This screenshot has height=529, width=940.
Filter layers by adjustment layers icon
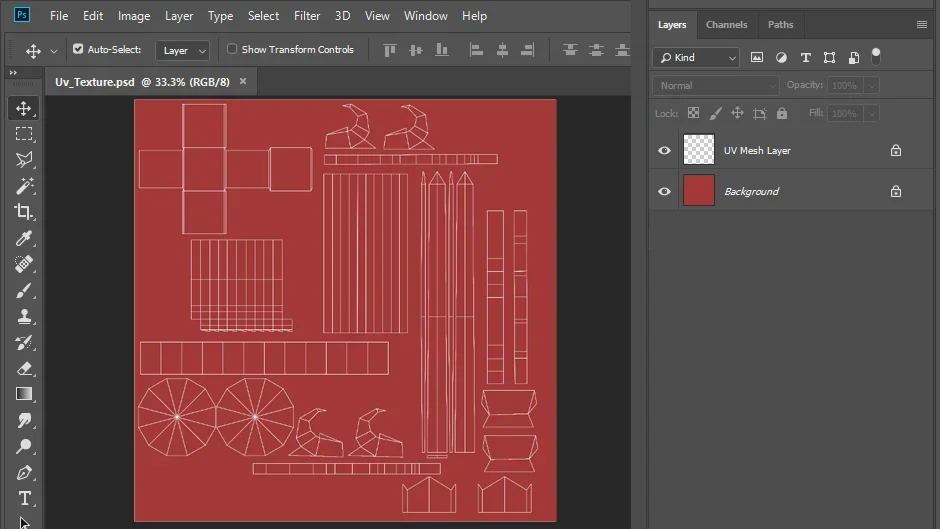(x=781, y=58)
